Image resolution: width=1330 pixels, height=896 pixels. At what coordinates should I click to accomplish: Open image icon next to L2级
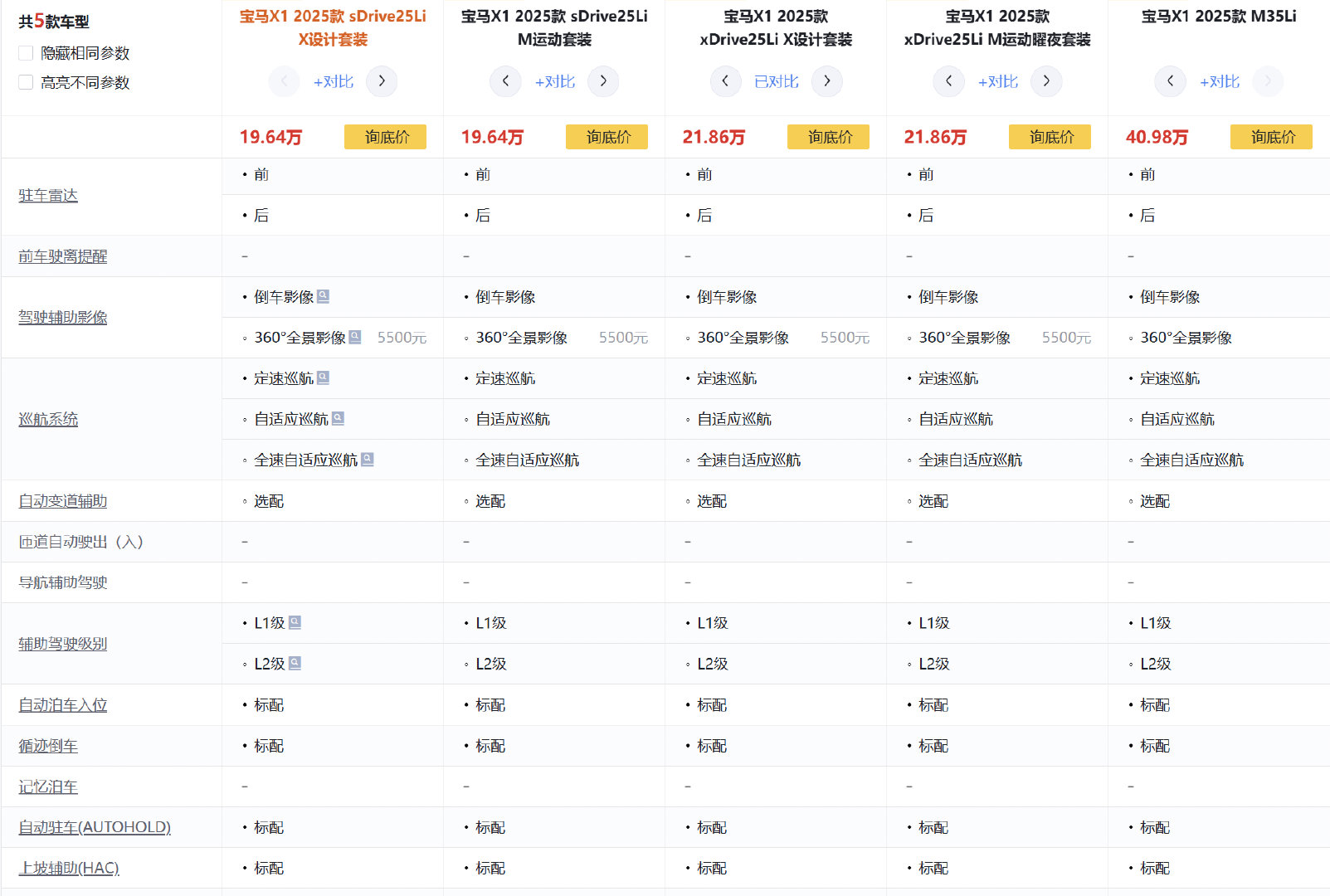pyautogui.click(x=295, y=663)
